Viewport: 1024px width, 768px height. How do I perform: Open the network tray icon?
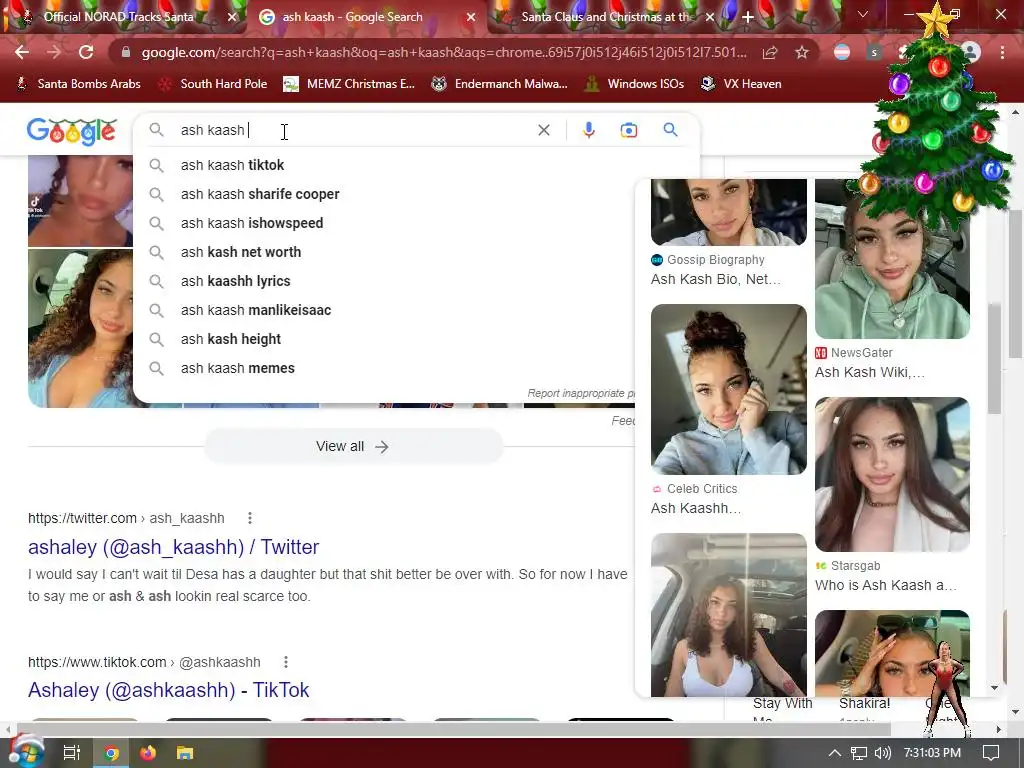859,753
